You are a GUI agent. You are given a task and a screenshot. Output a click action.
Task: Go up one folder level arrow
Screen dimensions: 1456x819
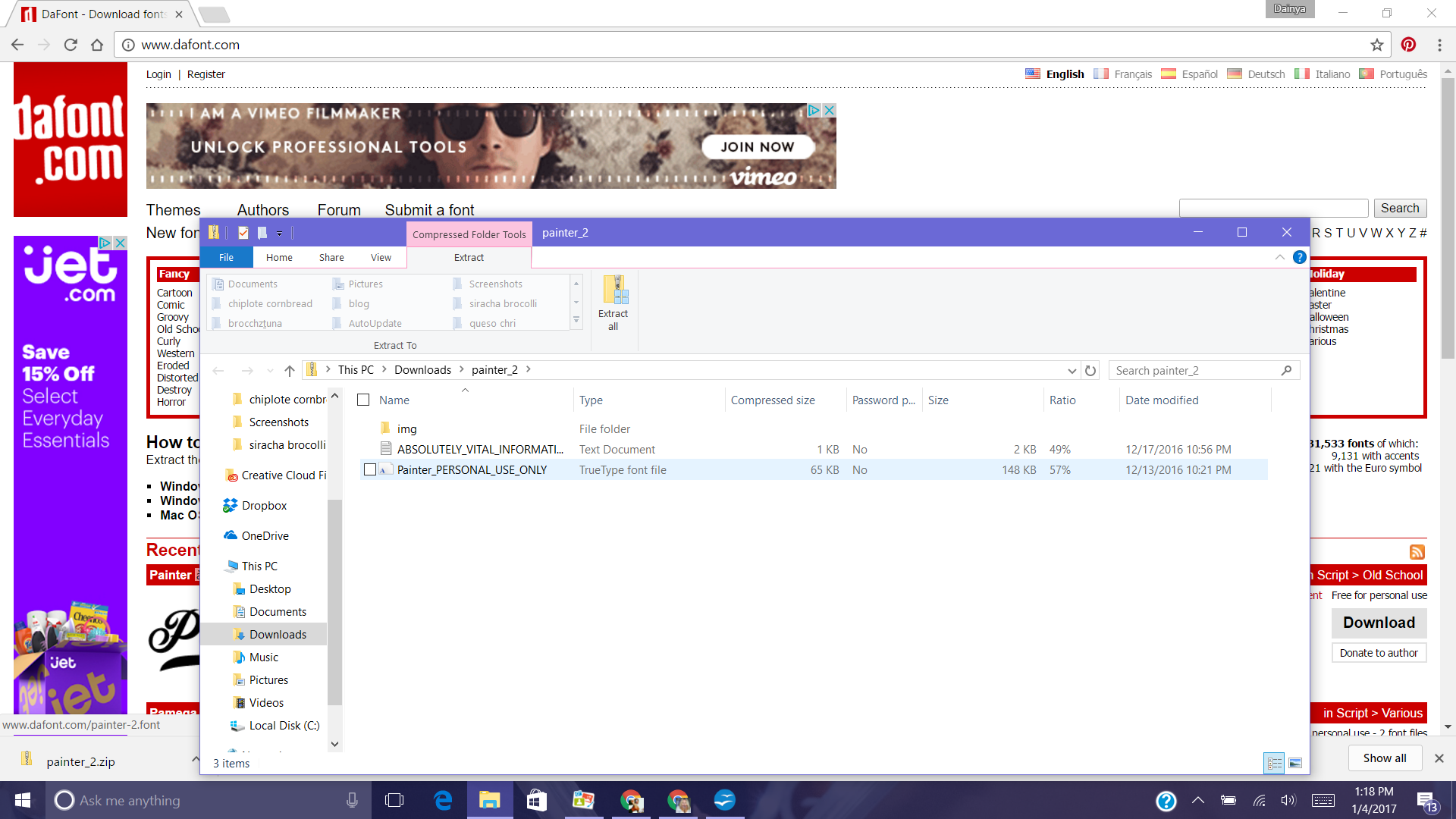pyautogui.click(x=289, y=370)
